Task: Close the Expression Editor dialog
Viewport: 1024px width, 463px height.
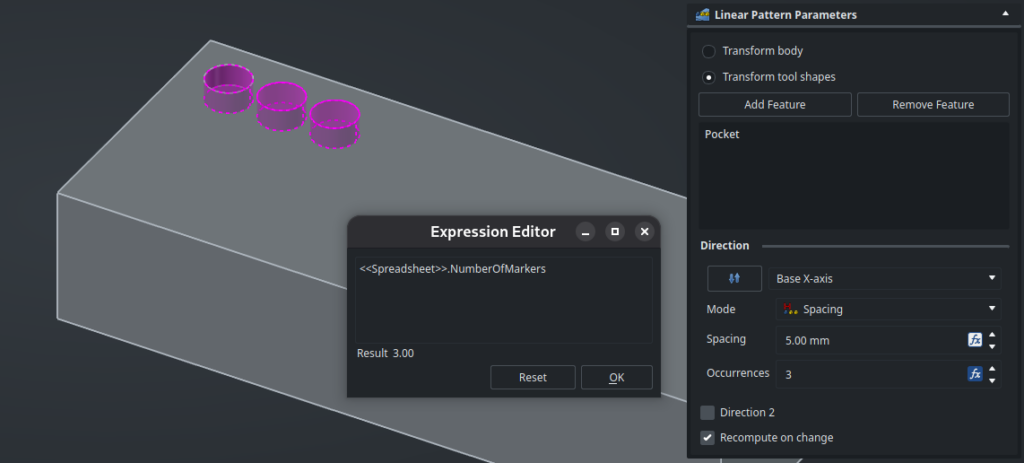Action: tap(644, 232)
